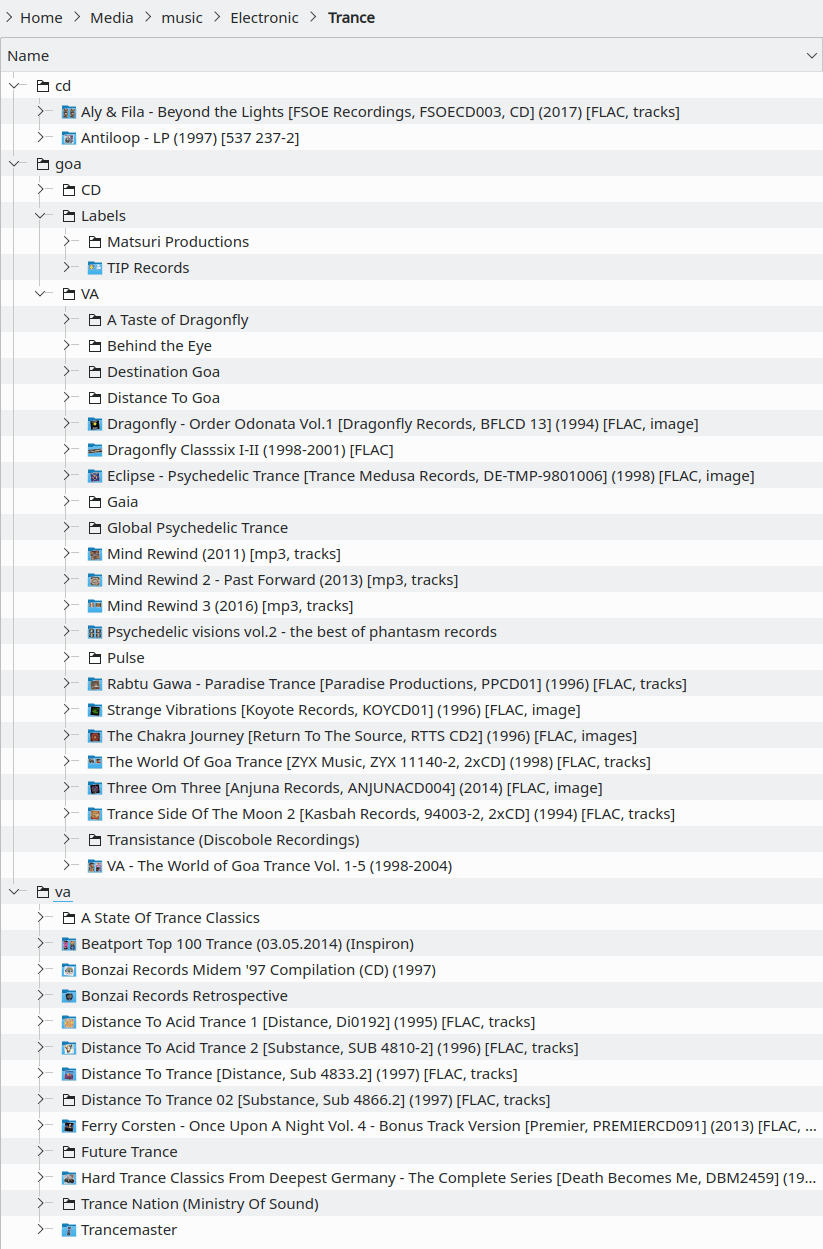Select the Gaia folder

(123, 502)
